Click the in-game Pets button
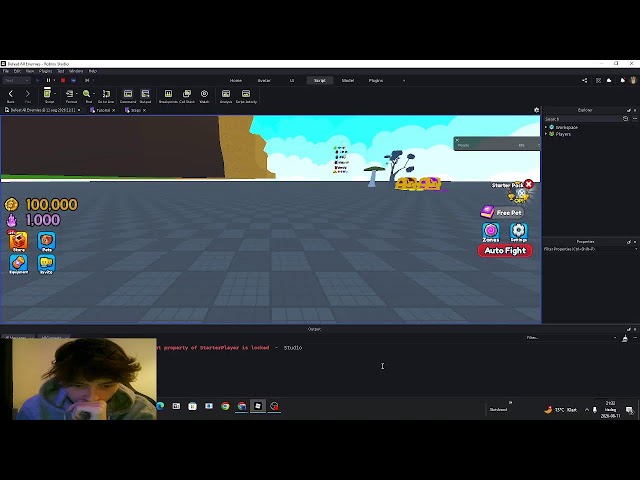This screenshot has width=640, height=480. point(47,242)
